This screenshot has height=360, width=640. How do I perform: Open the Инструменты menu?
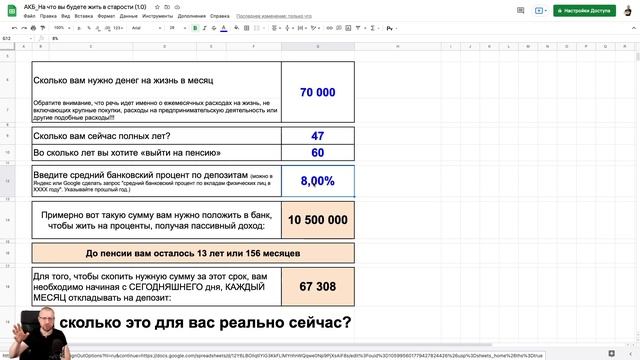[x=158, y=16]
